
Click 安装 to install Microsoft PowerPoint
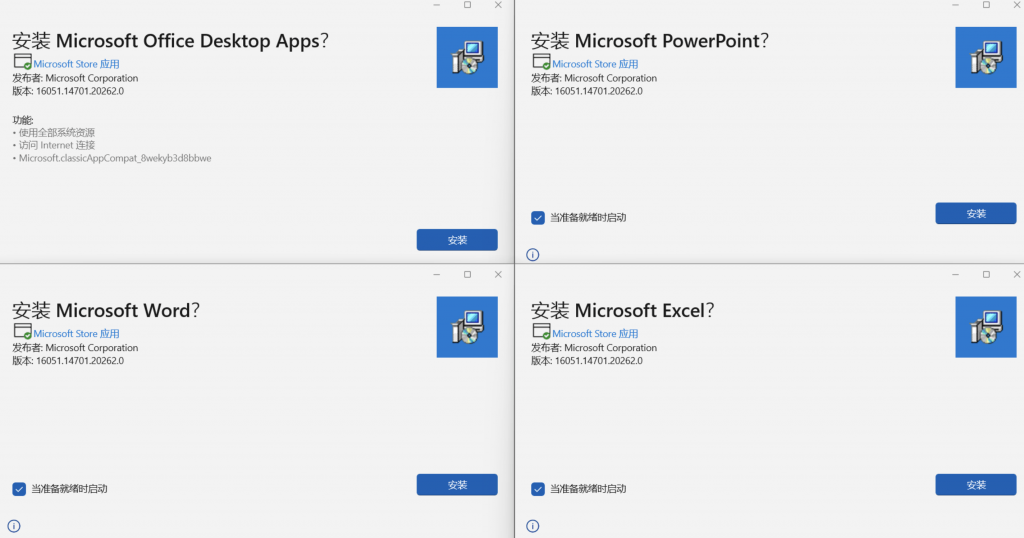click(976, 213)
